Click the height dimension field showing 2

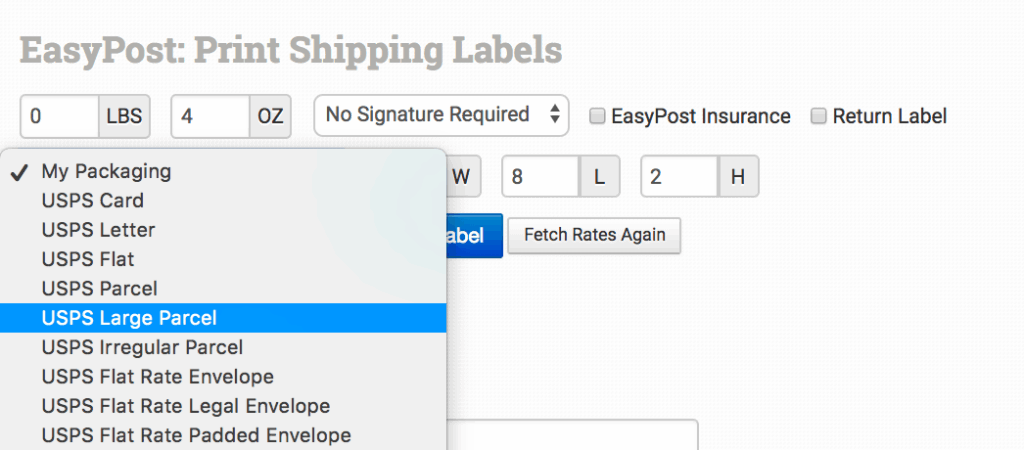pyautogui.click(x=680, y=177)
